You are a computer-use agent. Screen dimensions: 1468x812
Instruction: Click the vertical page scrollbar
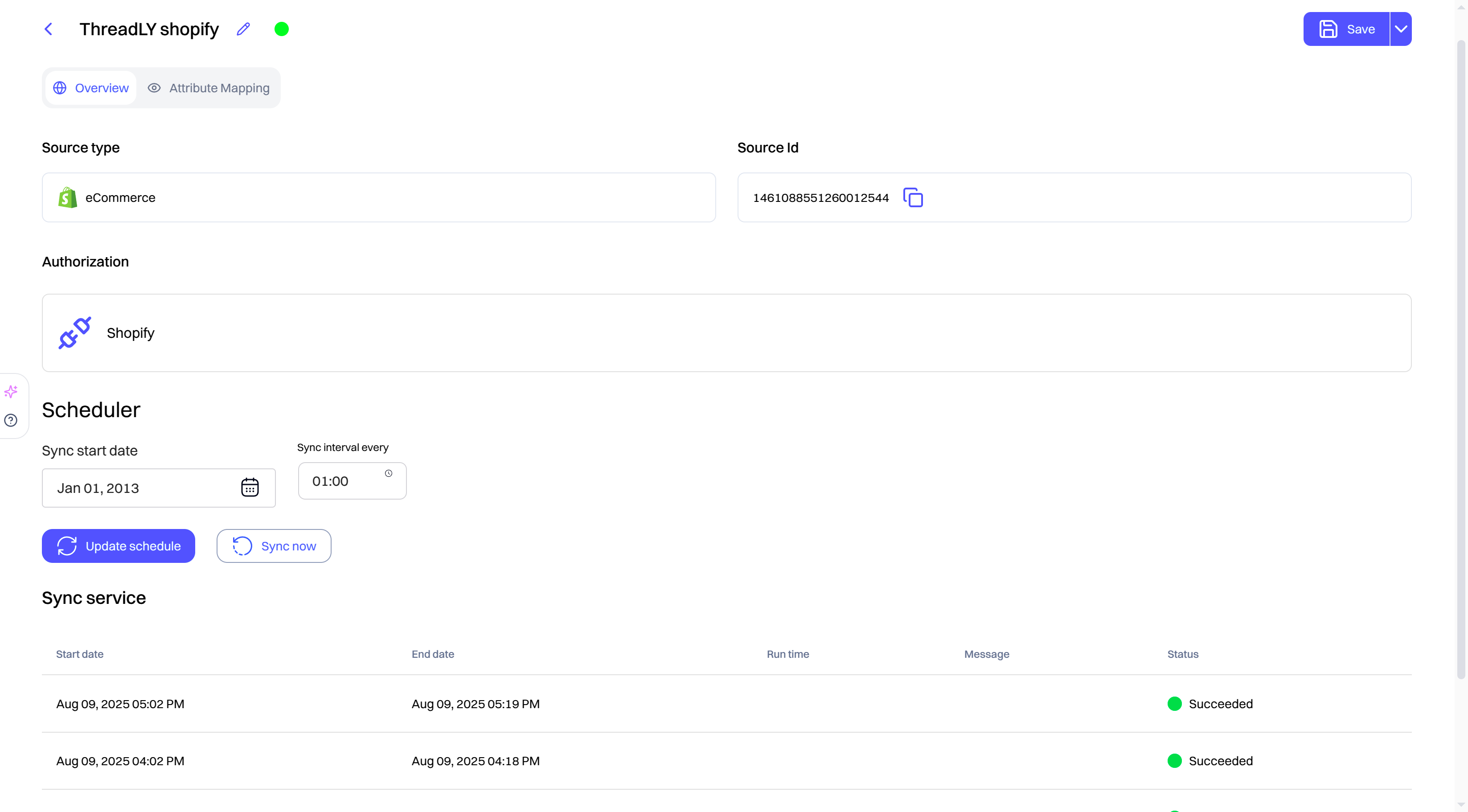[x=1460, y=359]
